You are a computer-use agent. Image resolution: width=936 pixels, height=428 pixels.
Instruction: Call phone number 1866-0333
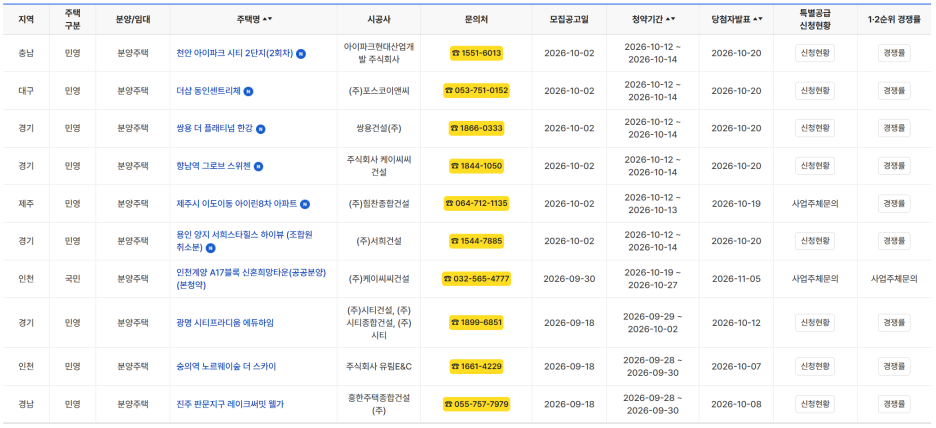pos(476,128)
